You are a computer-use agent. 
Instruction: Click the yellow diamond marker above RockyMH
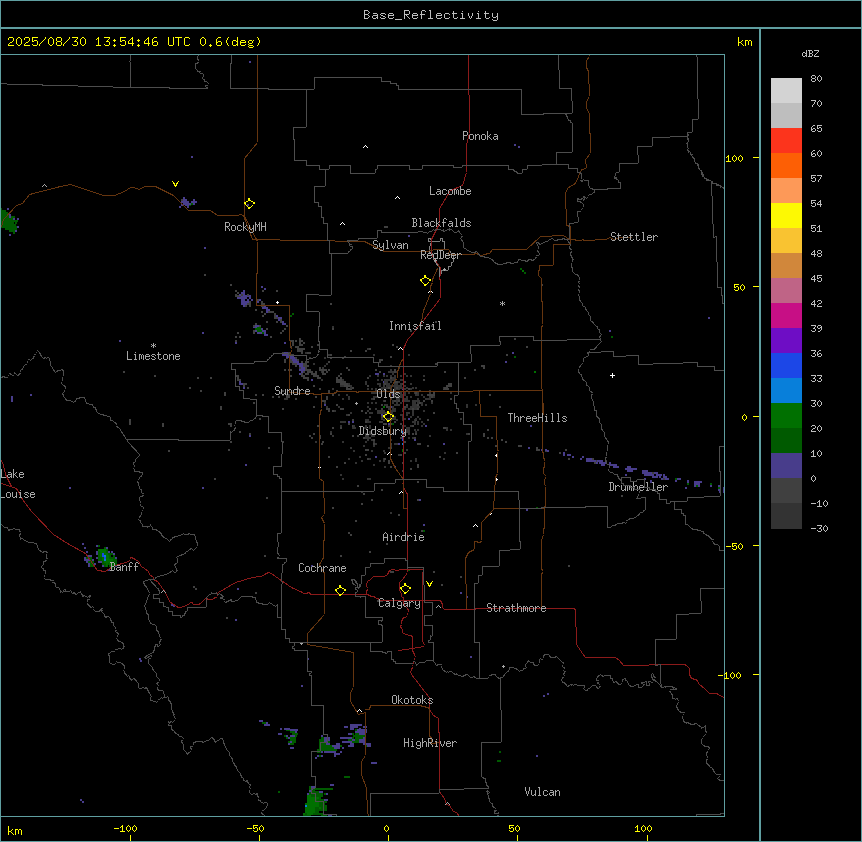click(x=249, y=204)
